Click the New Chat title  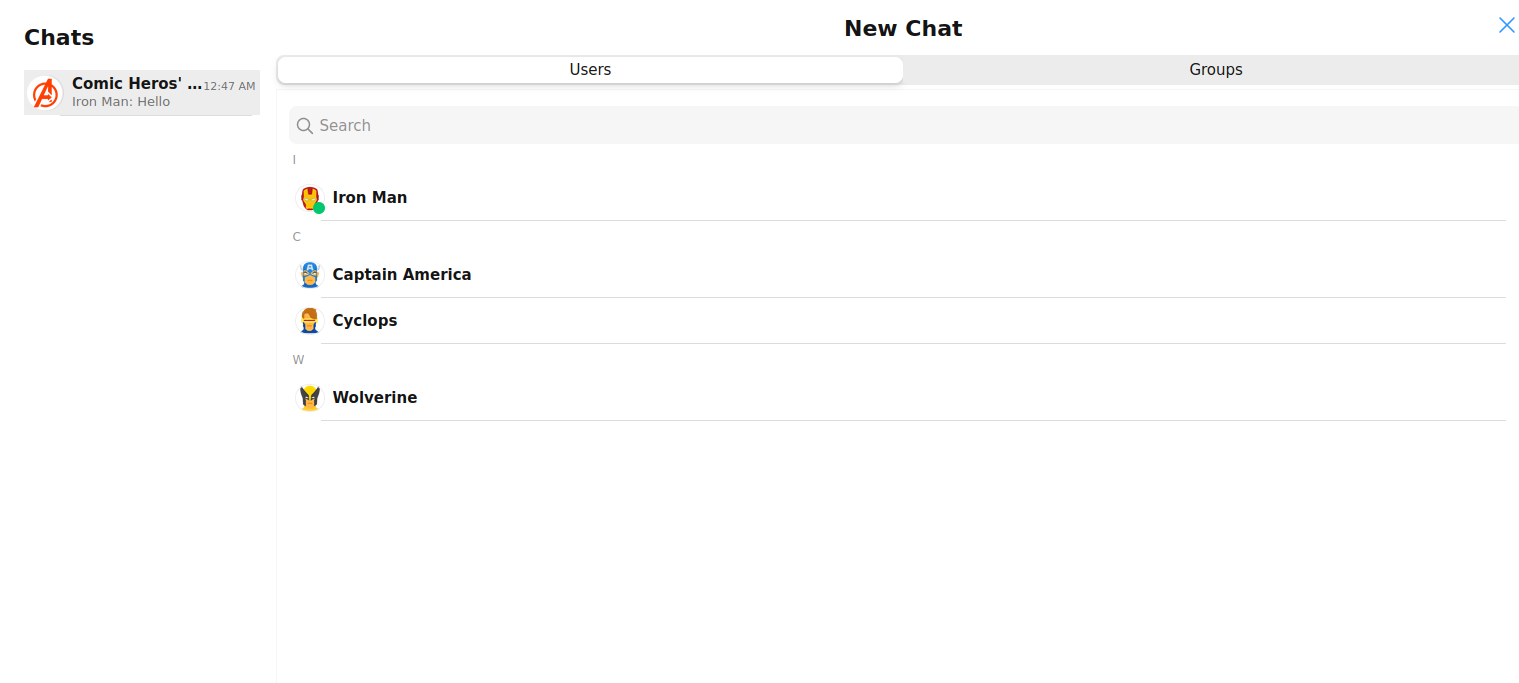[x=903, y=28]
